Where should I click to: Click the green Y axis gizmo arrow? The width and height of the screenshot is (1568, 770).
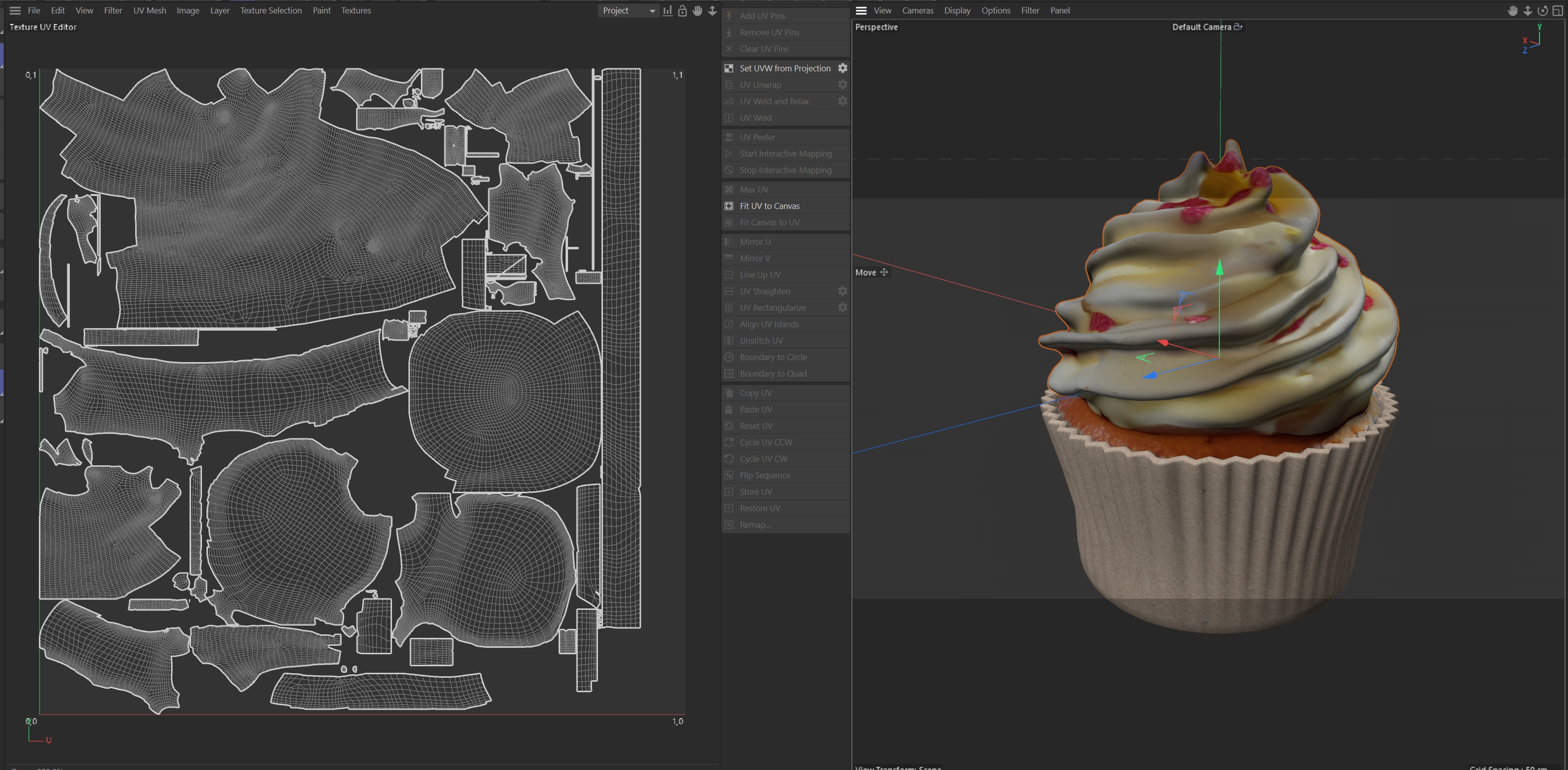(x=1219, y=268)
